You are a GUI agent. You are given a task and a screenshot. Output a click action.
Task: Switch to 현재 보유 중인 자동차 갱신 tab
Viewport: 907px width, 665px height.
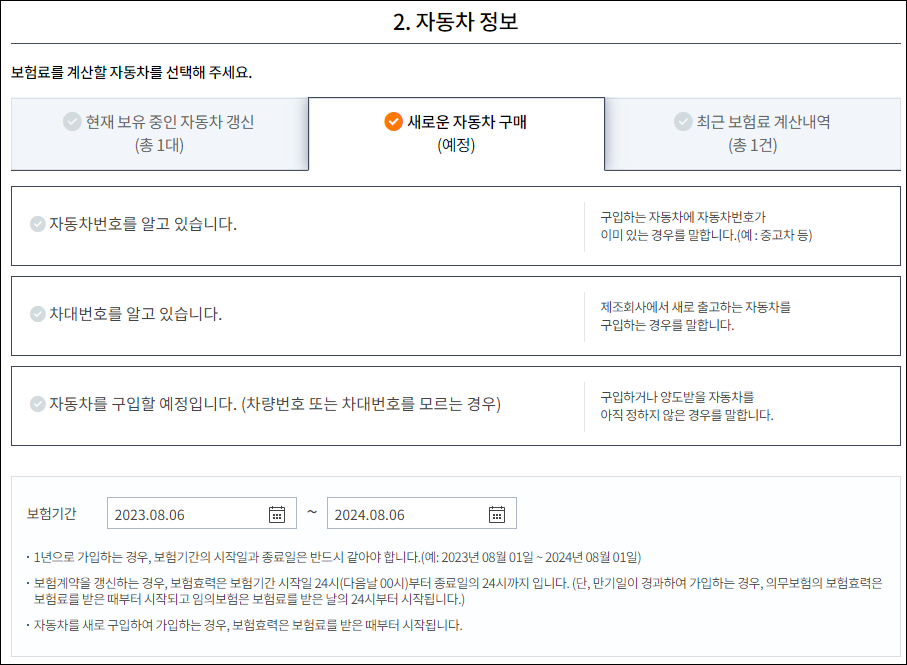[160, 134]
